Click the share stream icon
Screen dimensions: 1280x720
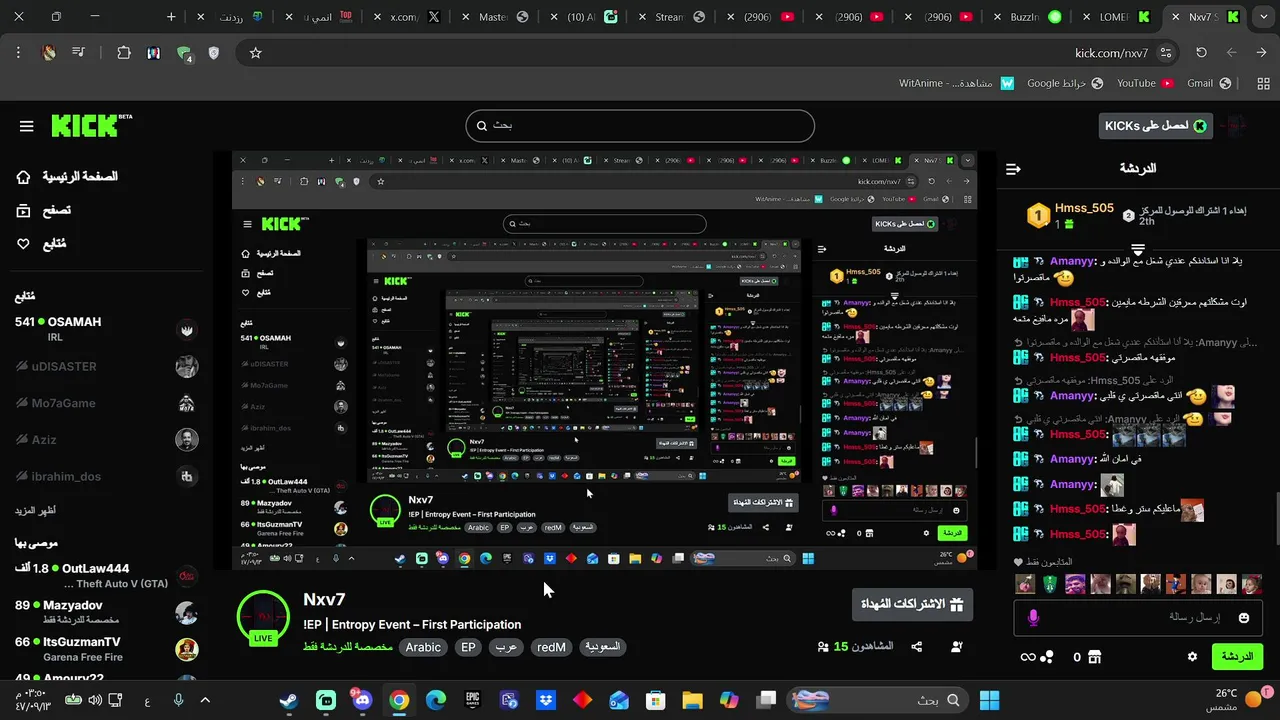[917, 647]
